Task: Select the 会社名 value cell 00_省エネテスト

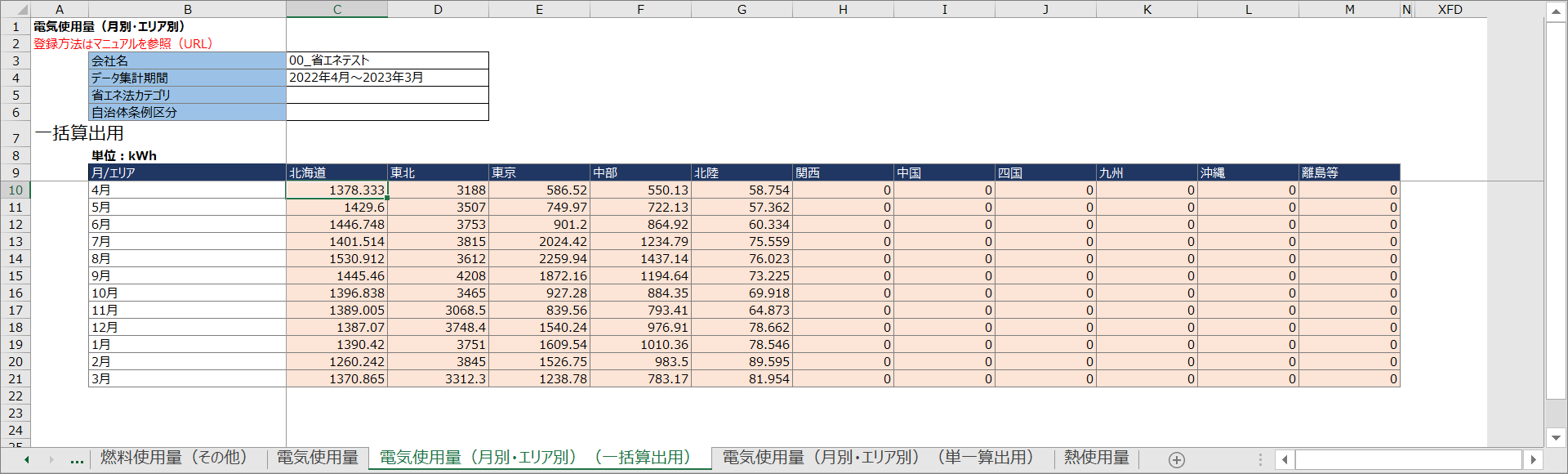Action: click(x=387, y=60)
